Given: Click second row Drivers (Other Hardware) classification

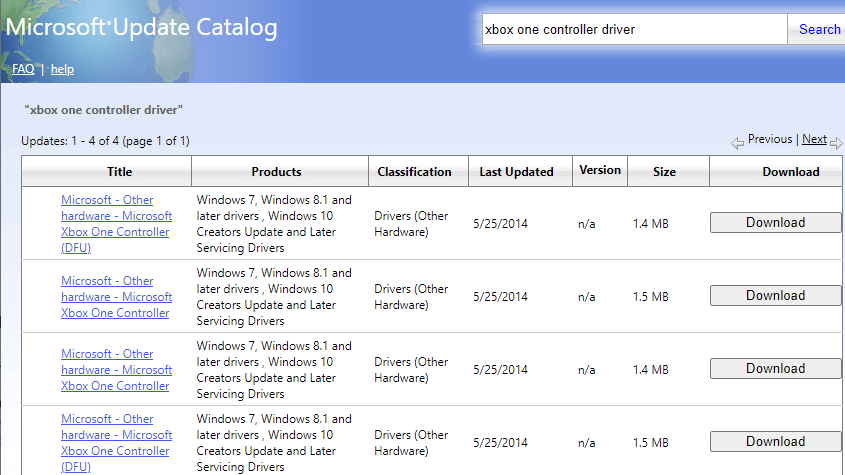Looking at the screenshot, I should click(411, 297).
